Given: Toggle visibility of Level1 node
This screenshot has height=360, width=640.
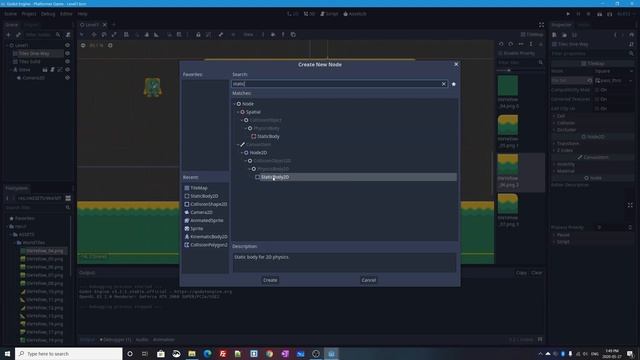Looking at the screenshot, I should pyautogui.click(x=67, y=45).
